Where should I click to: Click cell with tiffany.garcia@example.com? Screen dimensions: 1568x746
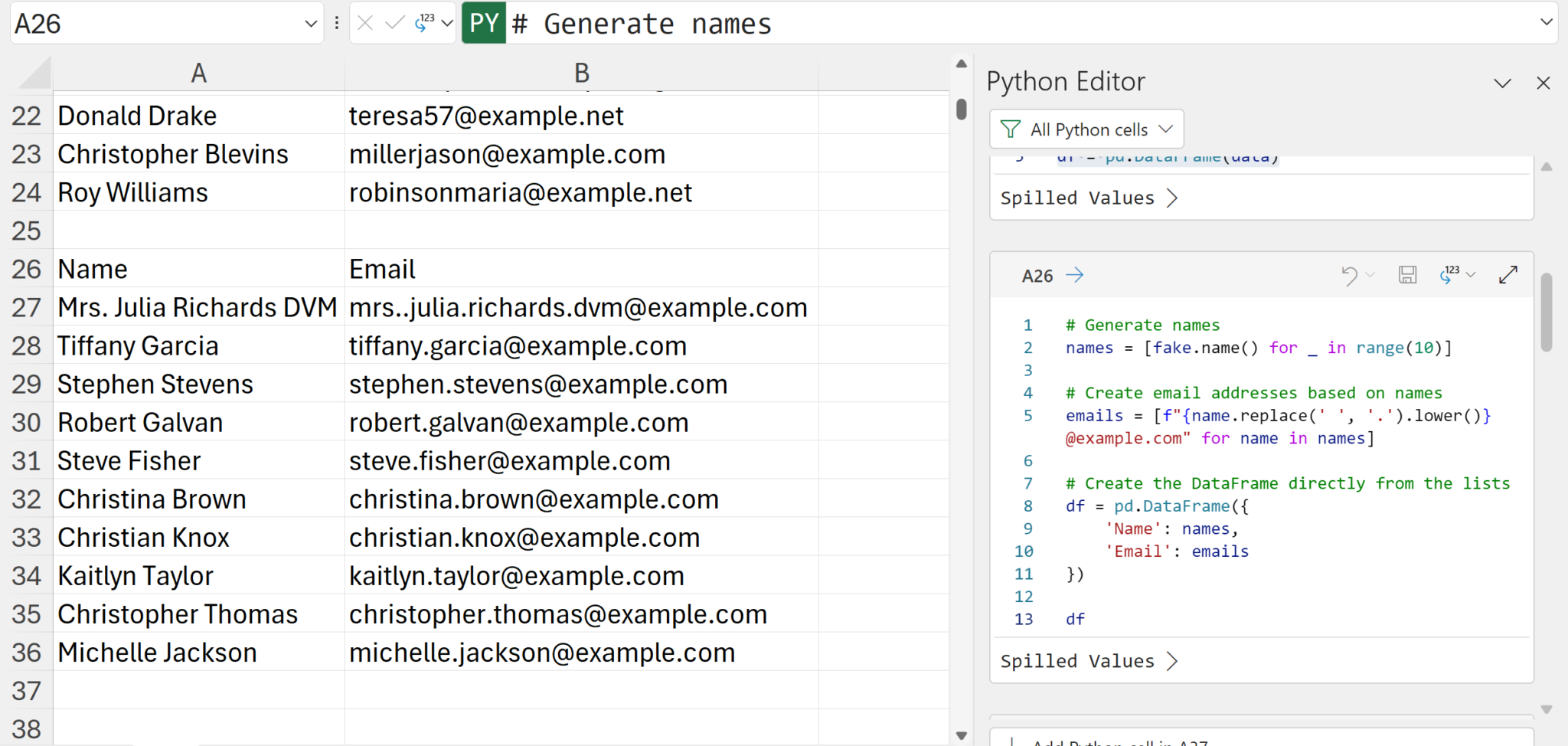[518, 346]
